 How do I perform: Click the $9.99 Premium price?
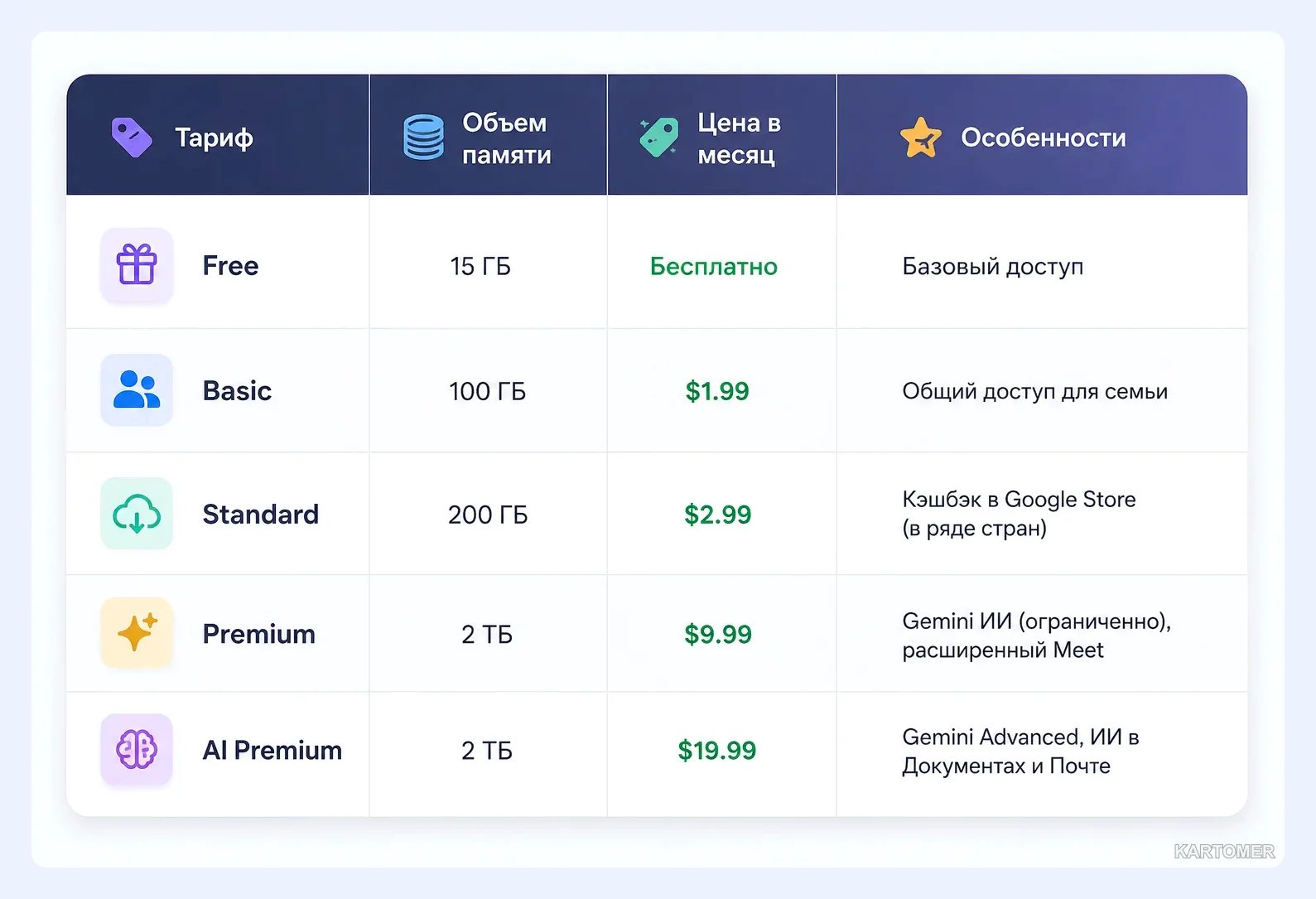click(718, 635)
